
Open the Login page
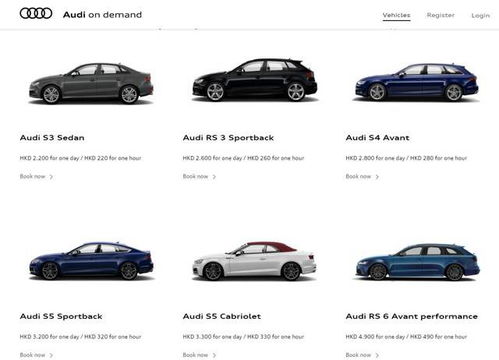tap(480, 15)
